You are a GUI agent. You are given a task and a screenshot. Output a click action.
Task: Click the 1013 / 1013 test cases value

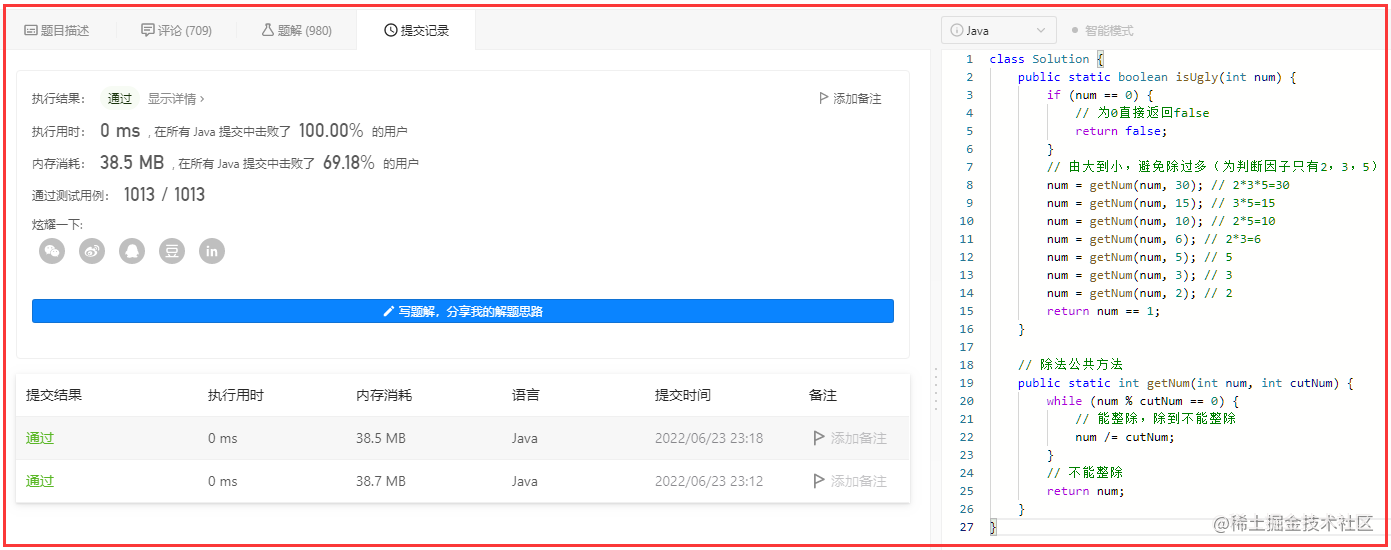[164, 195]
